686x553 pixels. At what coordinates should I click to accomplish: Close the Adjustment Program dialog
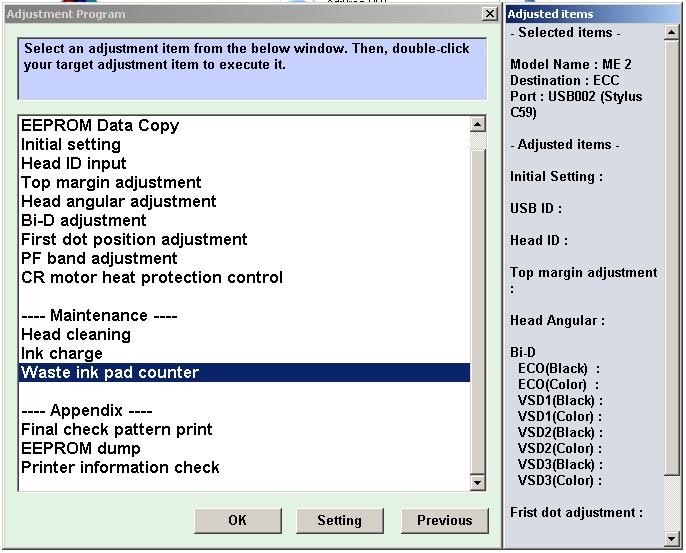(490, 14)
